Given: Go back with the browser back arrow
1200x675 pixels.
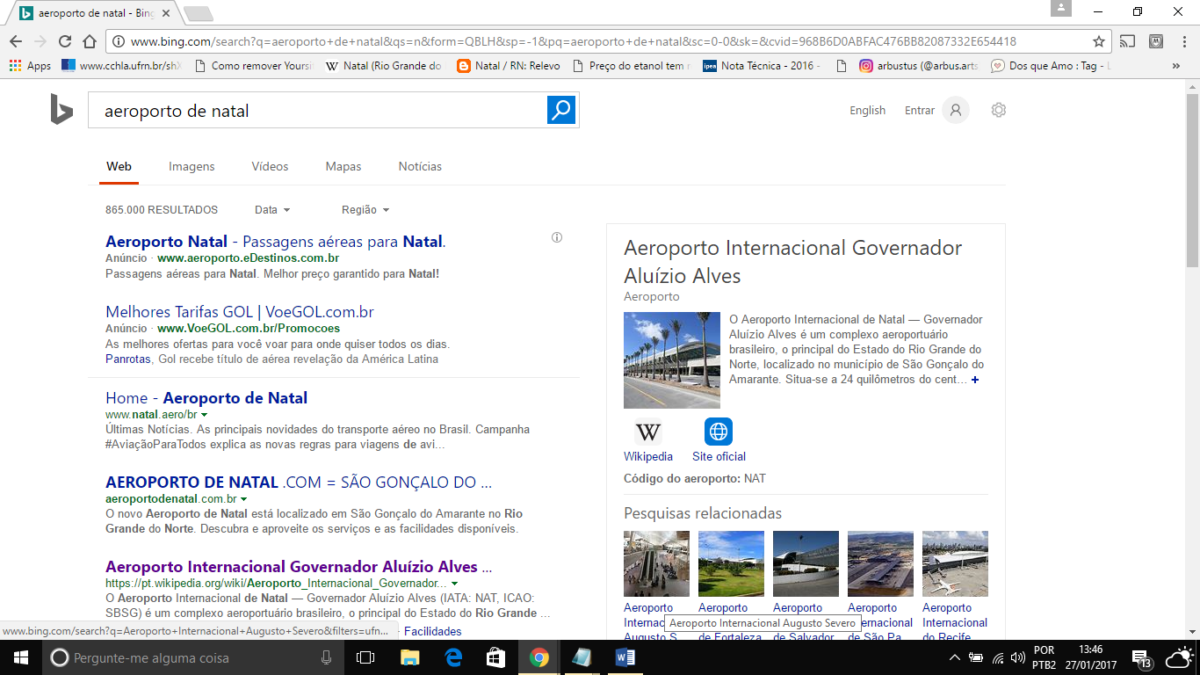Looking at the screenshot, I should pos(15,42).
